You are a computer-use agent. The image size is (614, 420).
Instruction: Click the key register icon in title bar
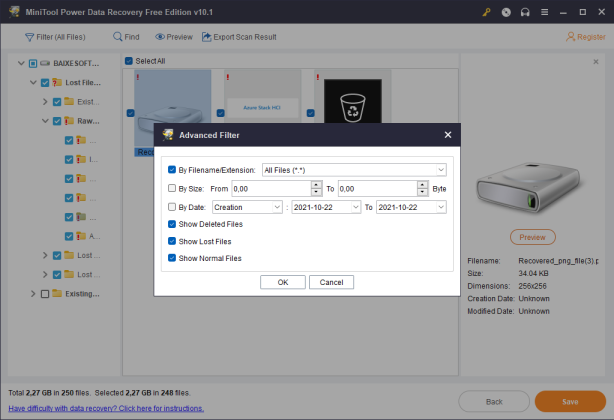[486, 12]
